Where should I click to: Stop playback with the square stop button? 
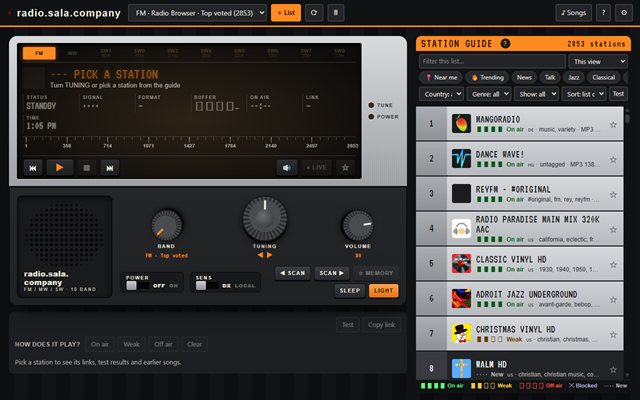point(87,168)
